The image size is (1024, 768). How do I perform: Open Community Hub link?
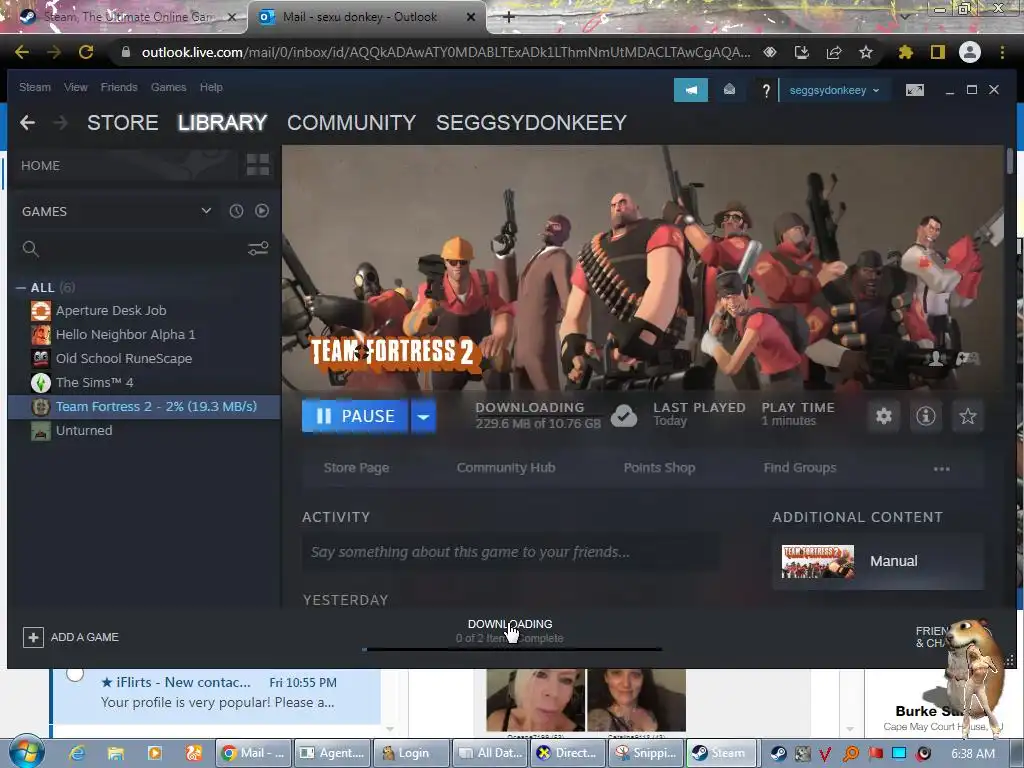pos(505,468)
